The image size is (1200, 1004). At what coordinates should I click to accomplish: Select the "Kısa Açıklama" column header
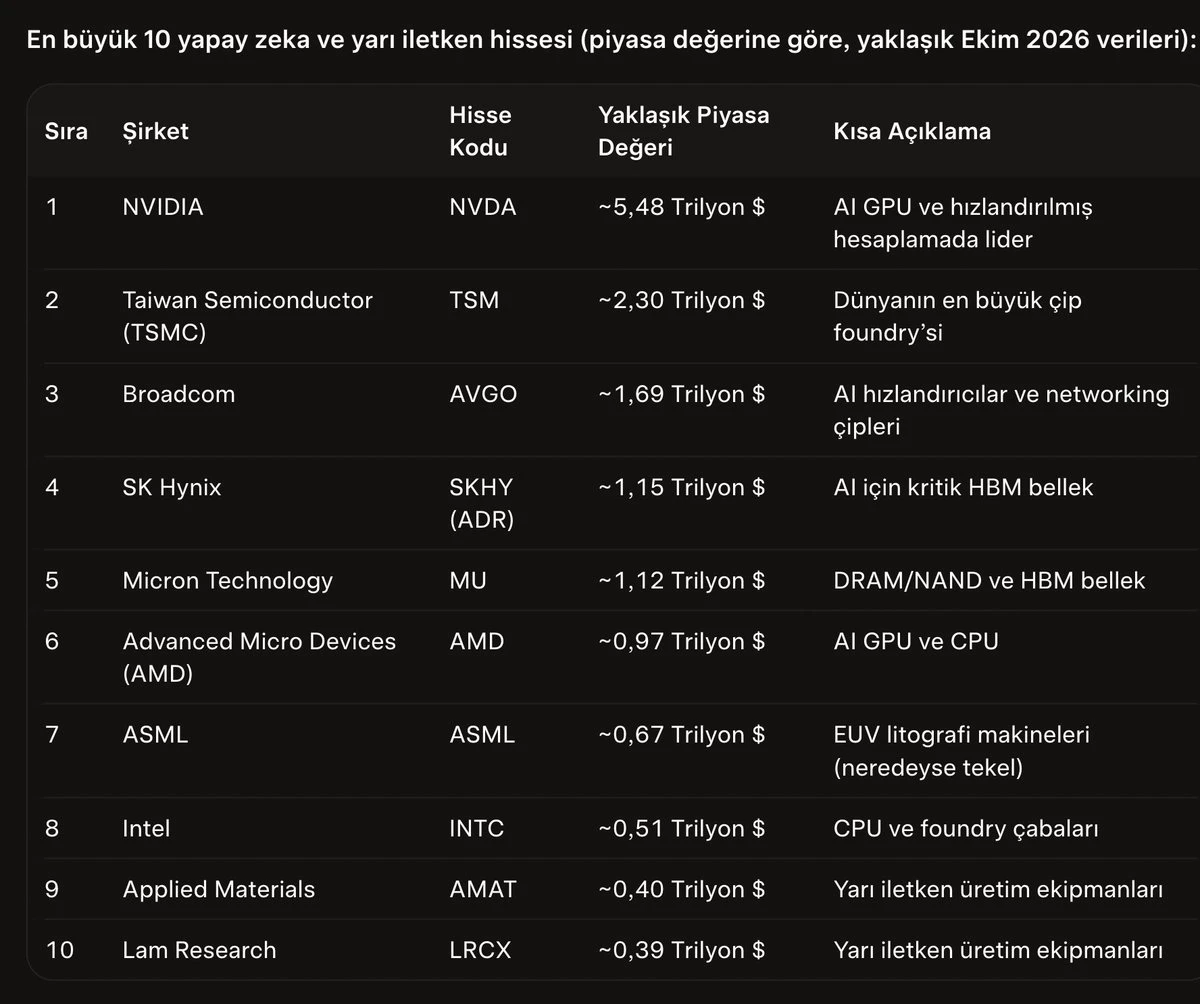pyautogui.click(x=912, y=131)
